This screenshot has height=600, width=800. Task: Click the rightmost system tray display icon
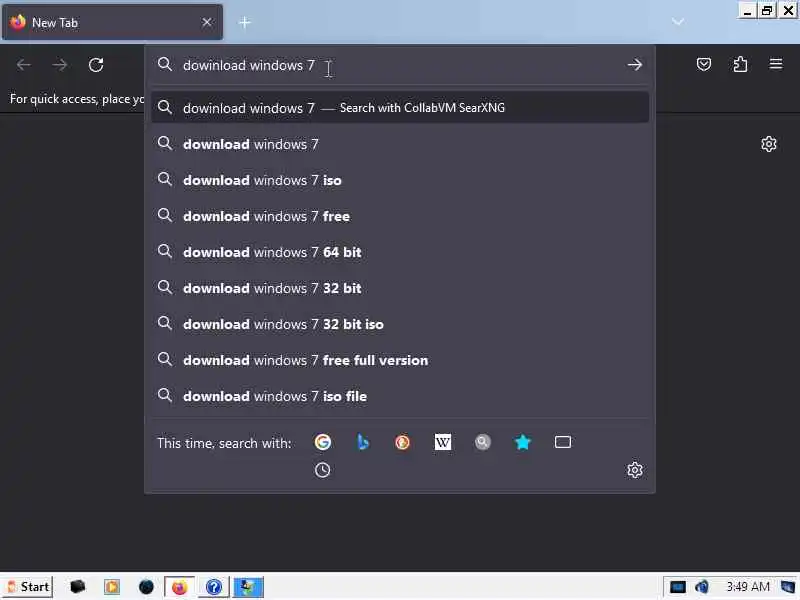point(788,587)
